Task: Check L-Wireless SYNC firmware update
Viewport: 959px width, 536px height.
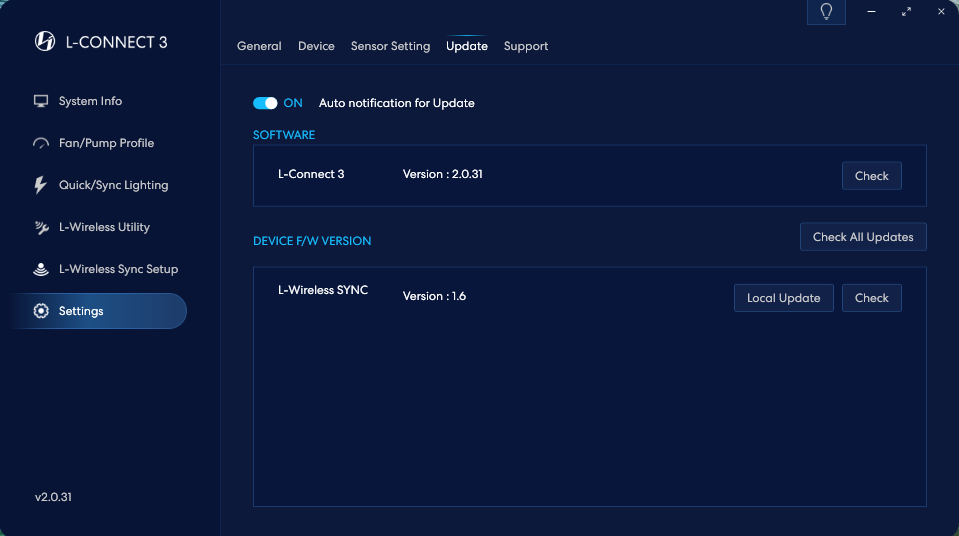Action: [x=872, y=298]
